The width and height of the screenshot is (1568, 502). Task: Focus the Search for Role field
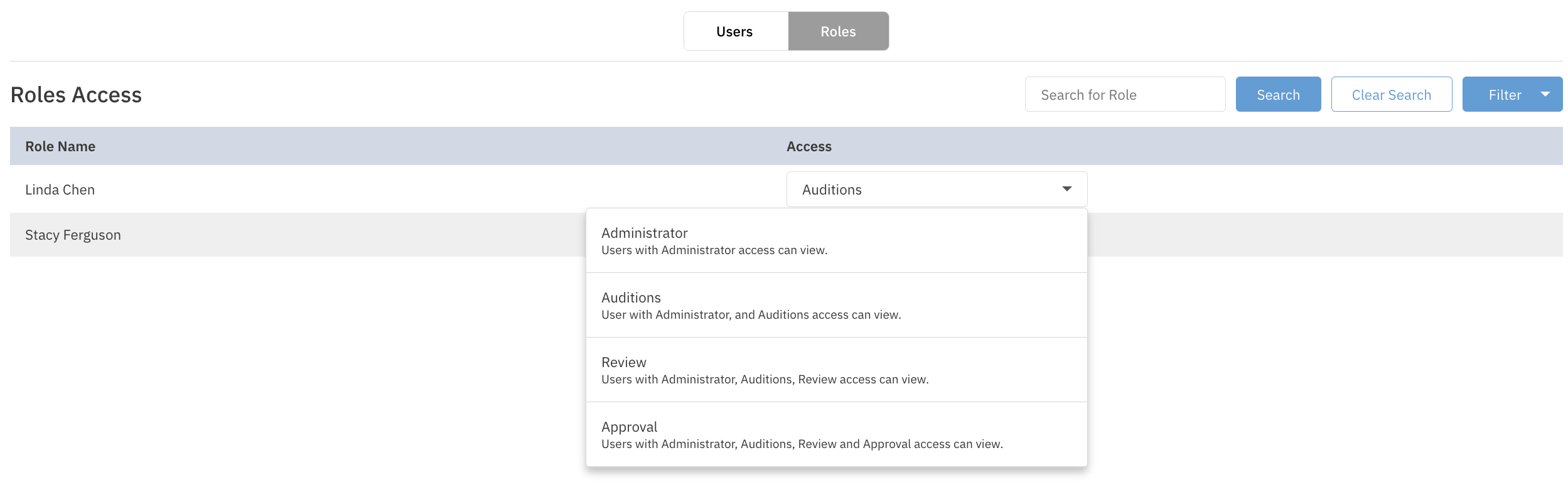click(x=1124, y=95)
